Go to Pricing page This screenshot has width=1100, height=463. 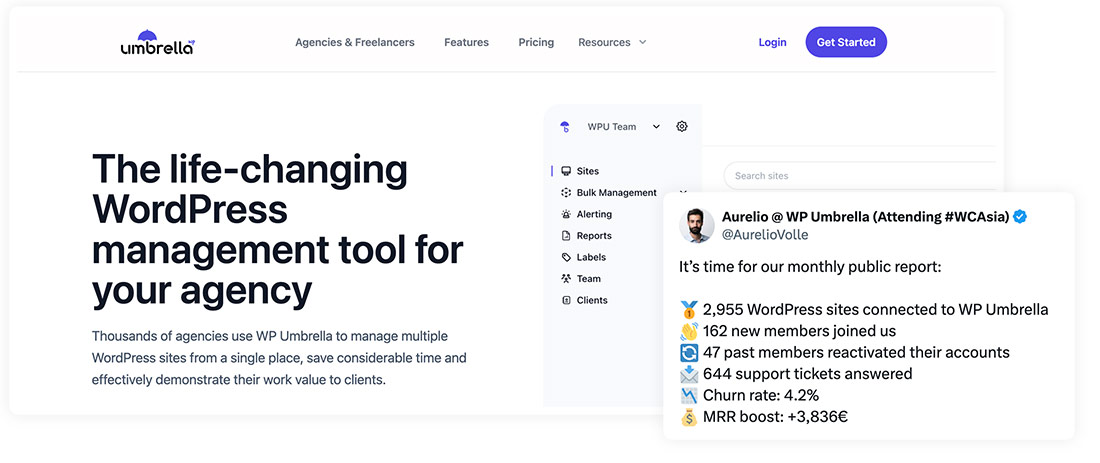click(x=536, y=42)
